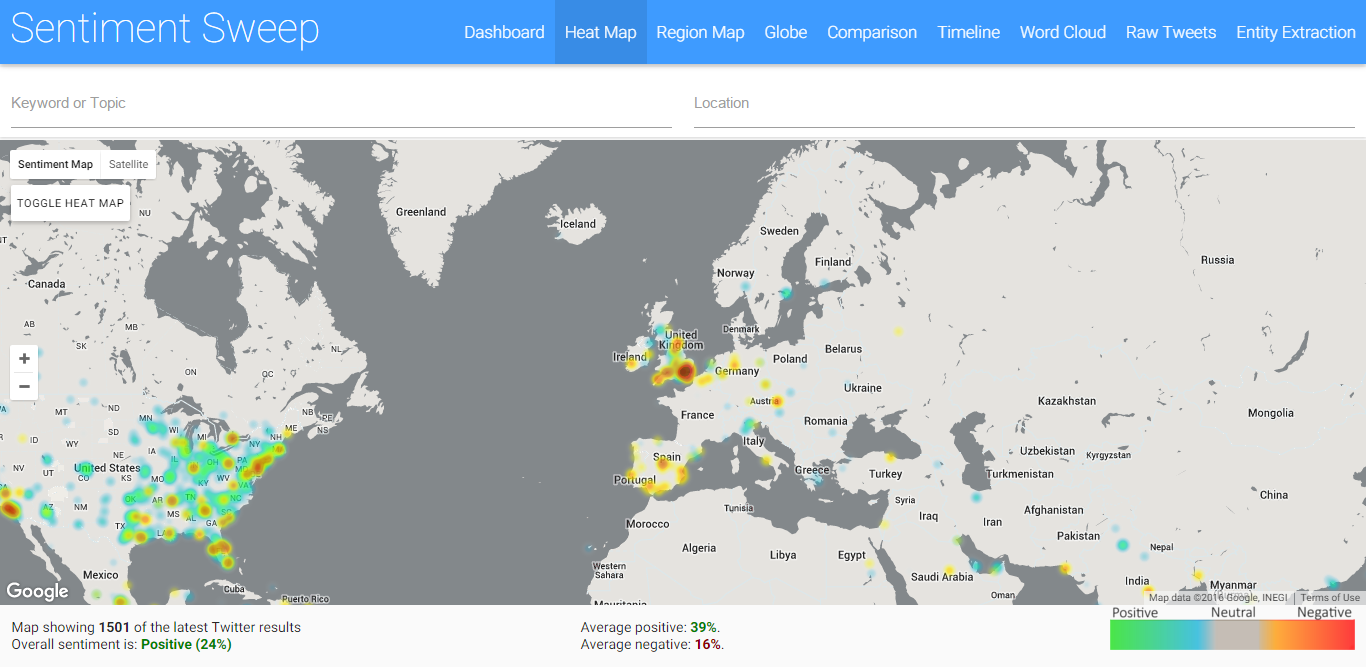Click the Toggle Heat Map button
This screenshot has height=667, width=1366.
tap(70, 203)
